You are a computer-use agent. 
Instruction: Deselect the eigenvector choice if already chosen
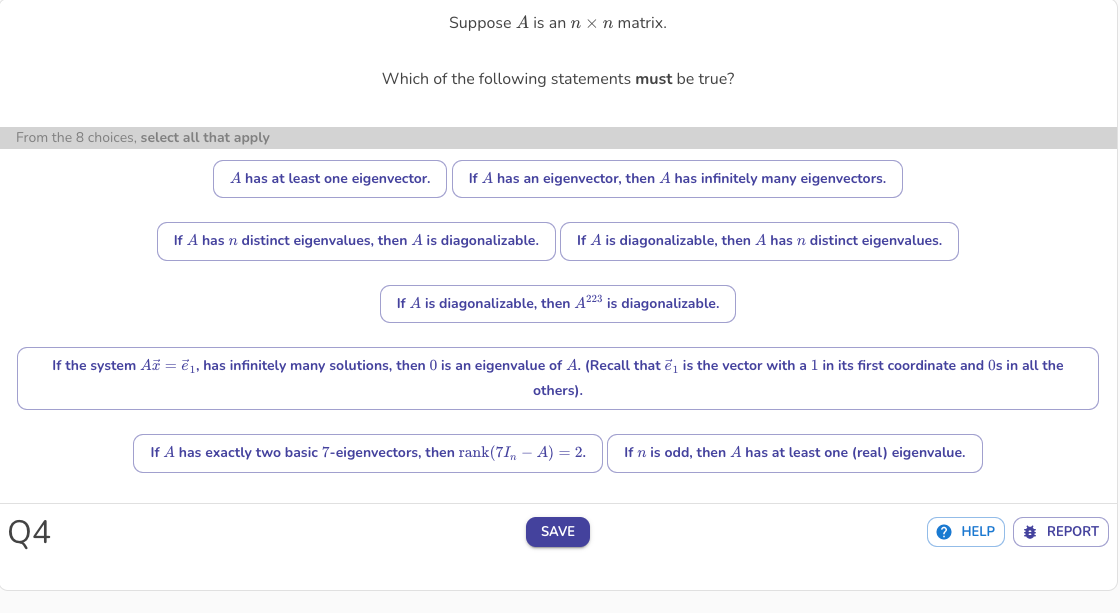coord(329,178)
